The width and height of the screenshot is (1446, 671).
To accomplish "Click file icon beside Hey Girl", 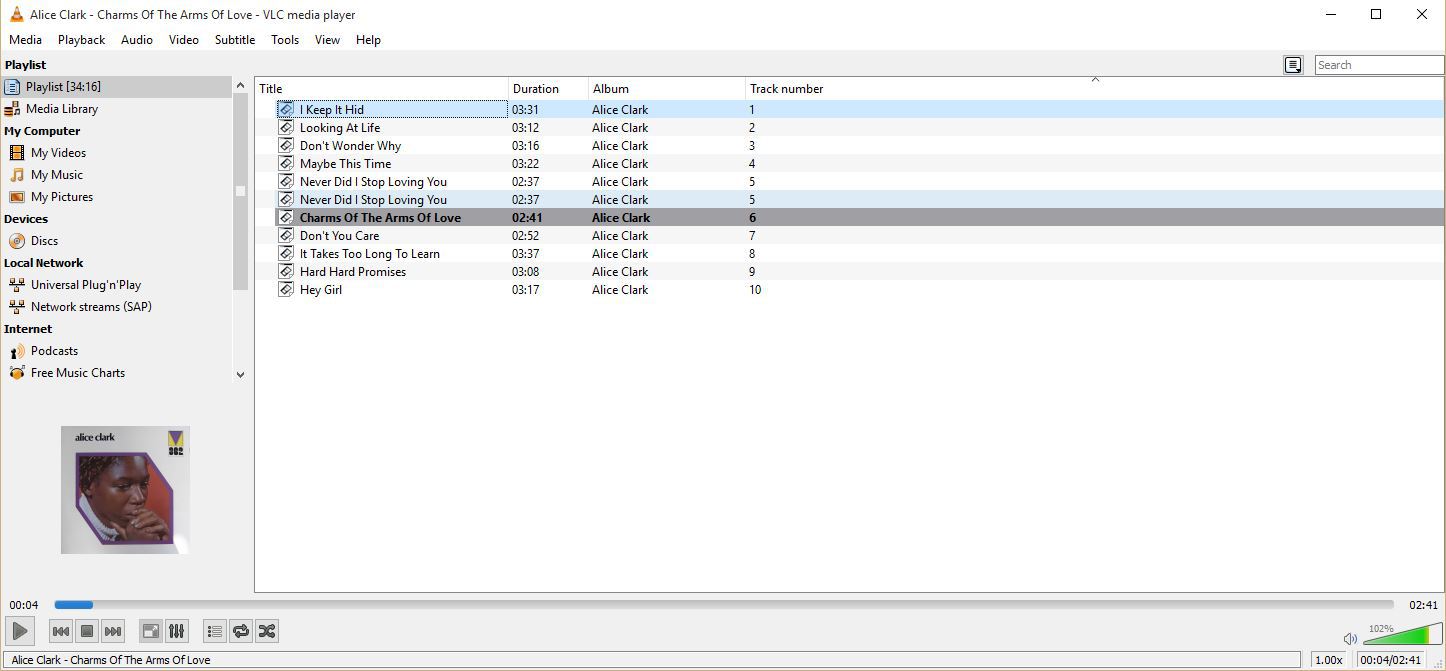I will tap(286, 290).
